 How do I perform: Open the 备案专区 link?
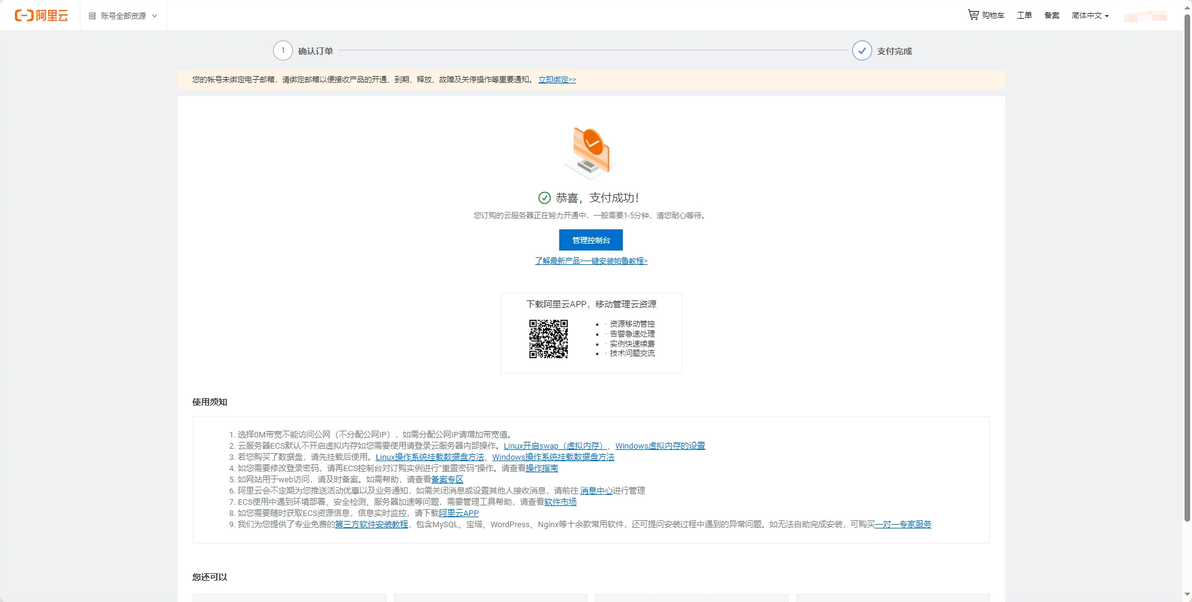[x=447, y=480]
